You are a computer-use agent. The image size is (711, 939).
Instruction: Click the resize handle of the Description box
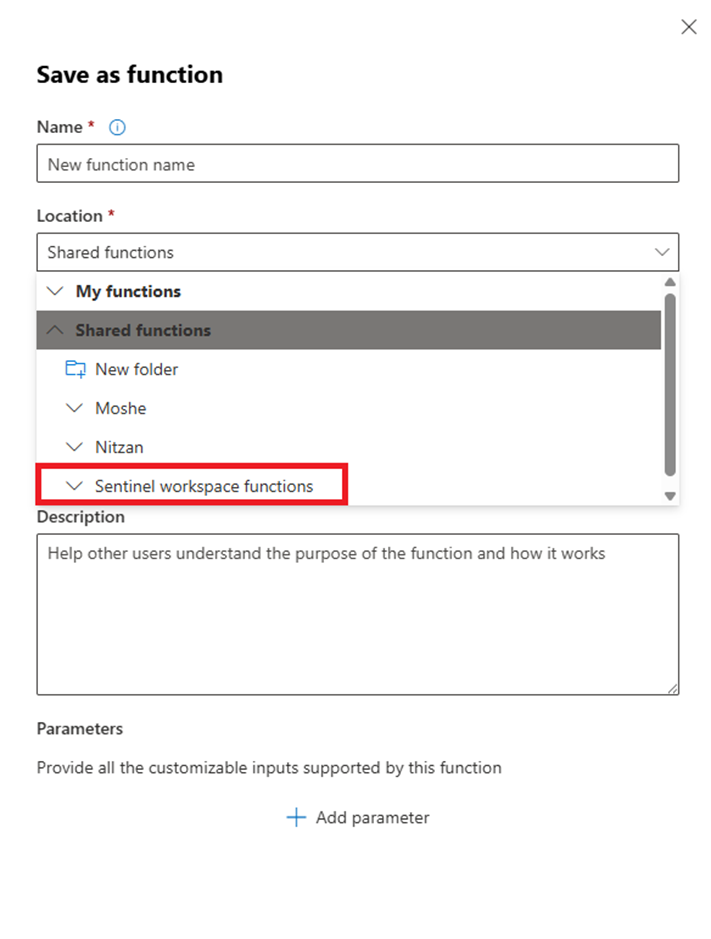coord(673,688)
